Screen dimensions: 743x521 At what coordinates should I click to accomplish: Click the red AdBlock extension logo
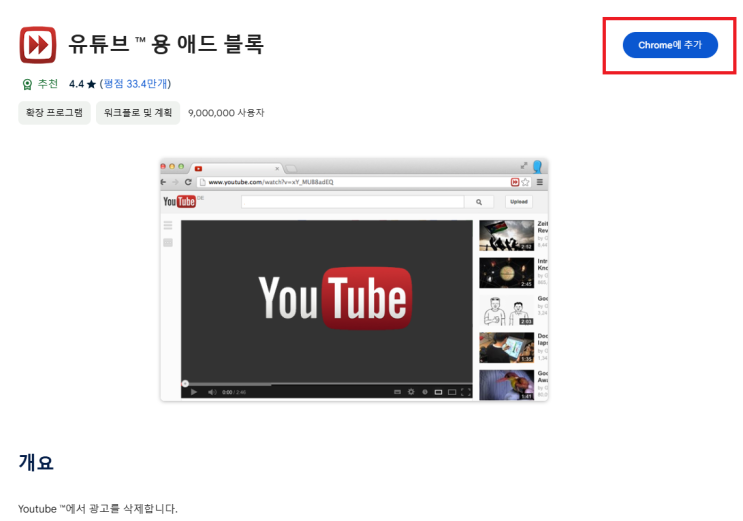(38, 45)
